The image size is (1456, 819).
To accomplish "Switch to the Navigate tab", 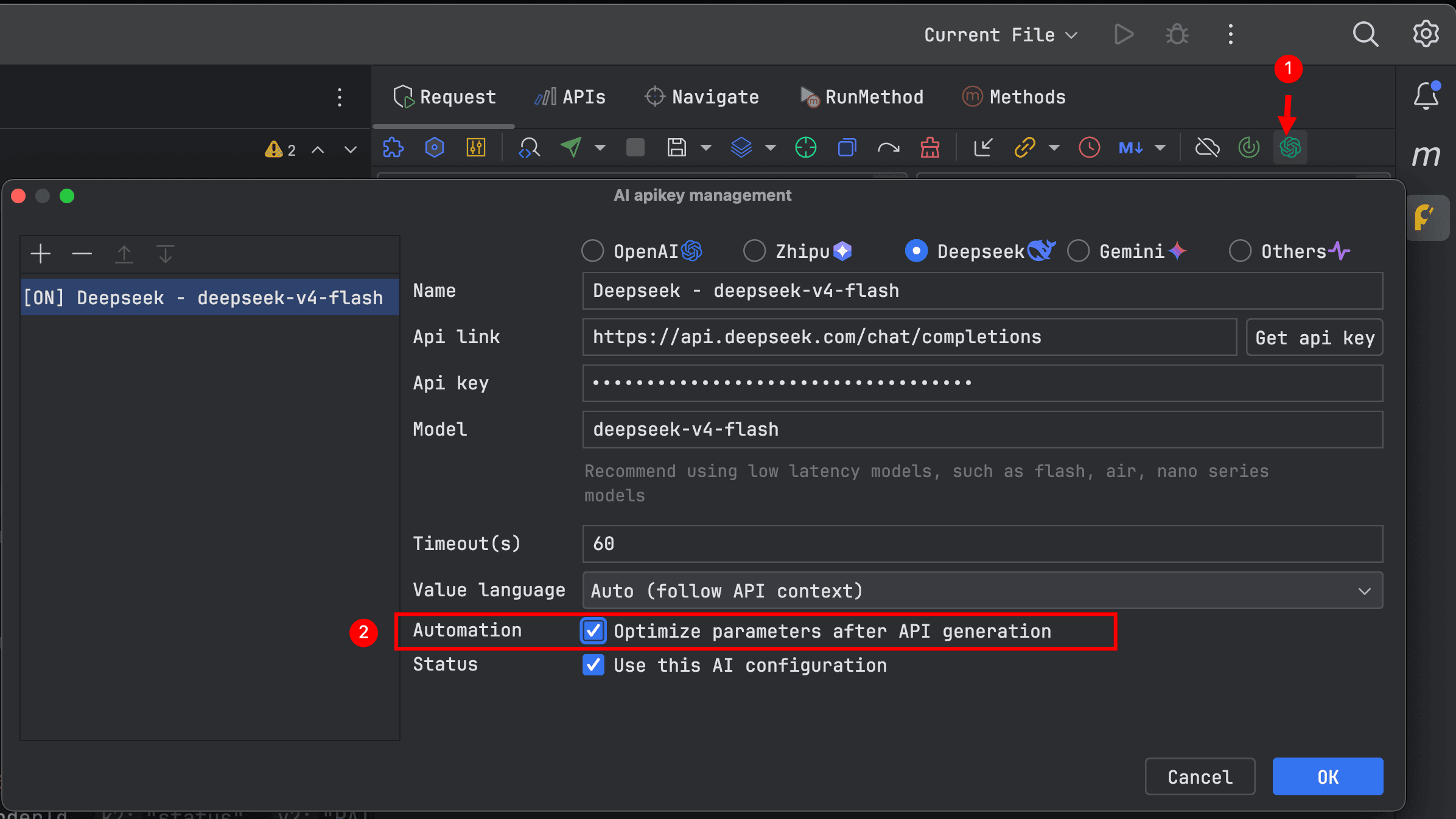I will (x=702, y=97).
